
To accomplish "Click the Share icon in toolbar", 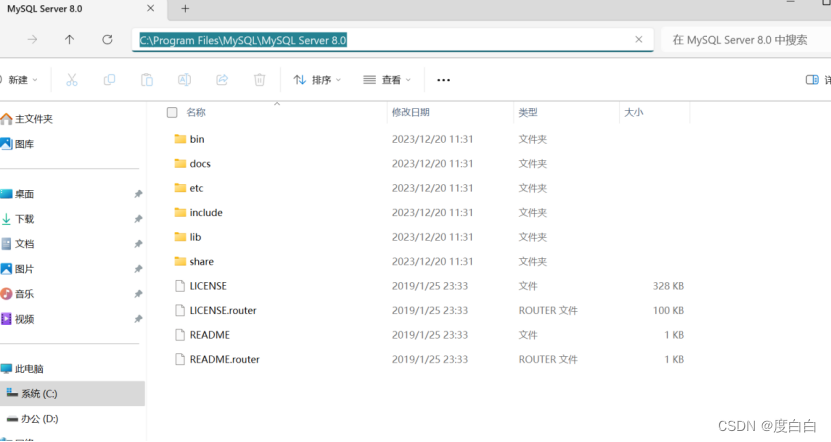I will coord(222,80).
